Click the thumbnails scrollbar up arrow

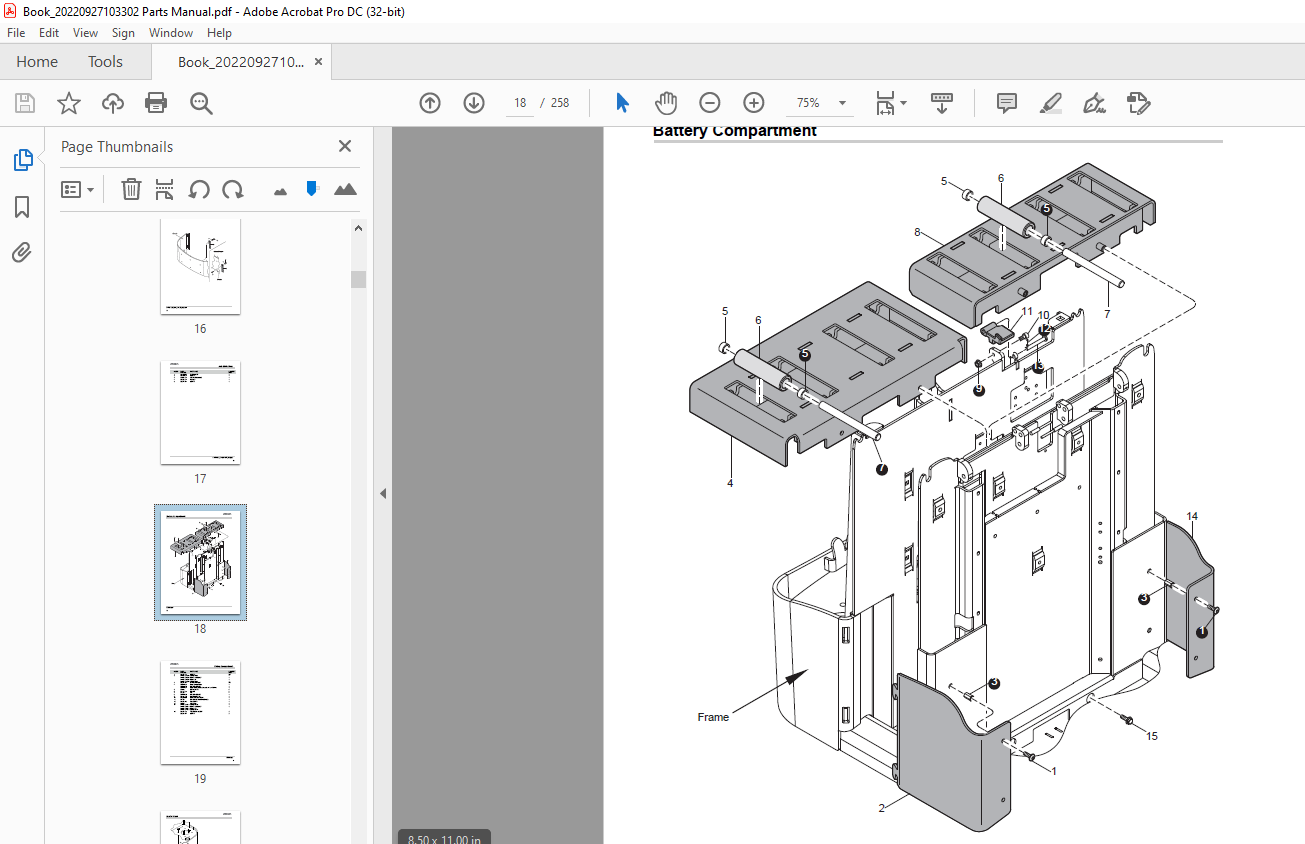[x=358, y=227]
